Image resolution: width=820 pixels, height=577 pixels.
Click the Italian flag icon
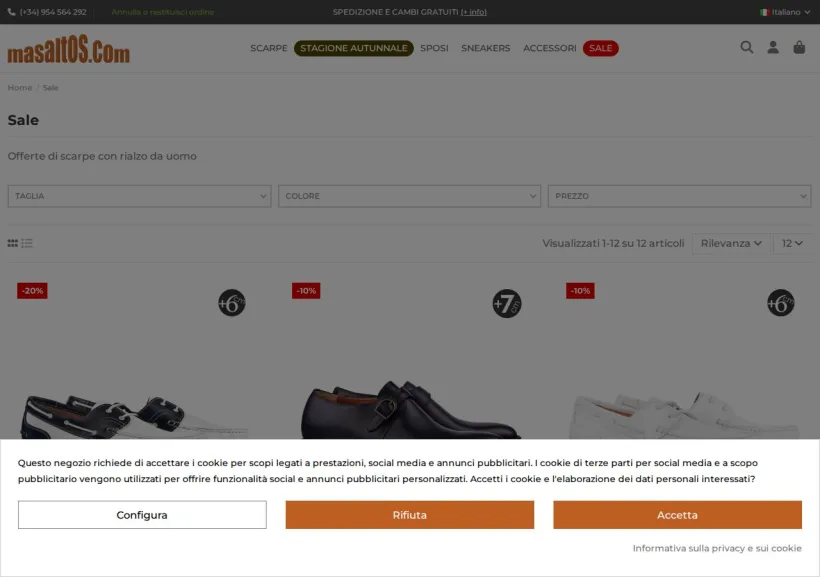(x=764, y=12)
